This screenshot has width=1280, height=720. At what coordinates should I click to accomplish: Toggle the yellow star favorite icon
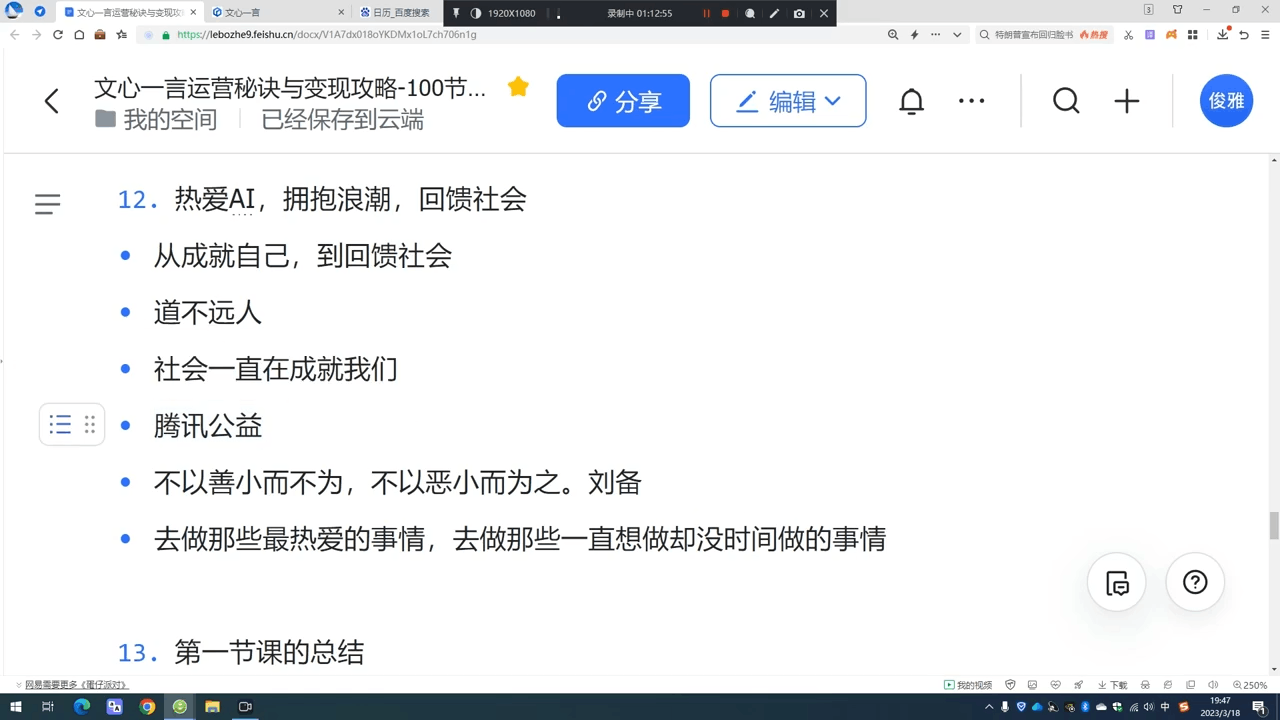click(518, 87)
